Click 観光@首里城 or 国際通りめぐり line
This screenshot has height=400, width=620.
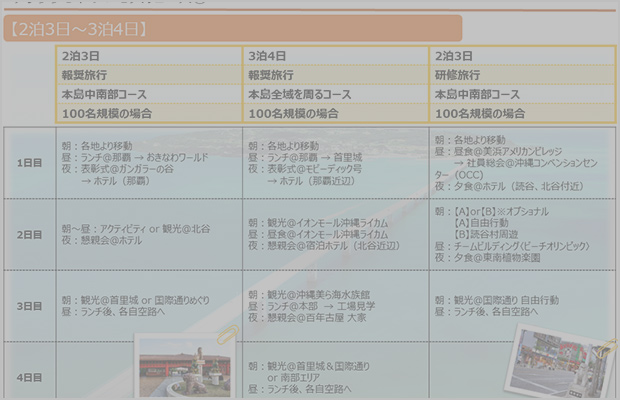coord(136,300)
